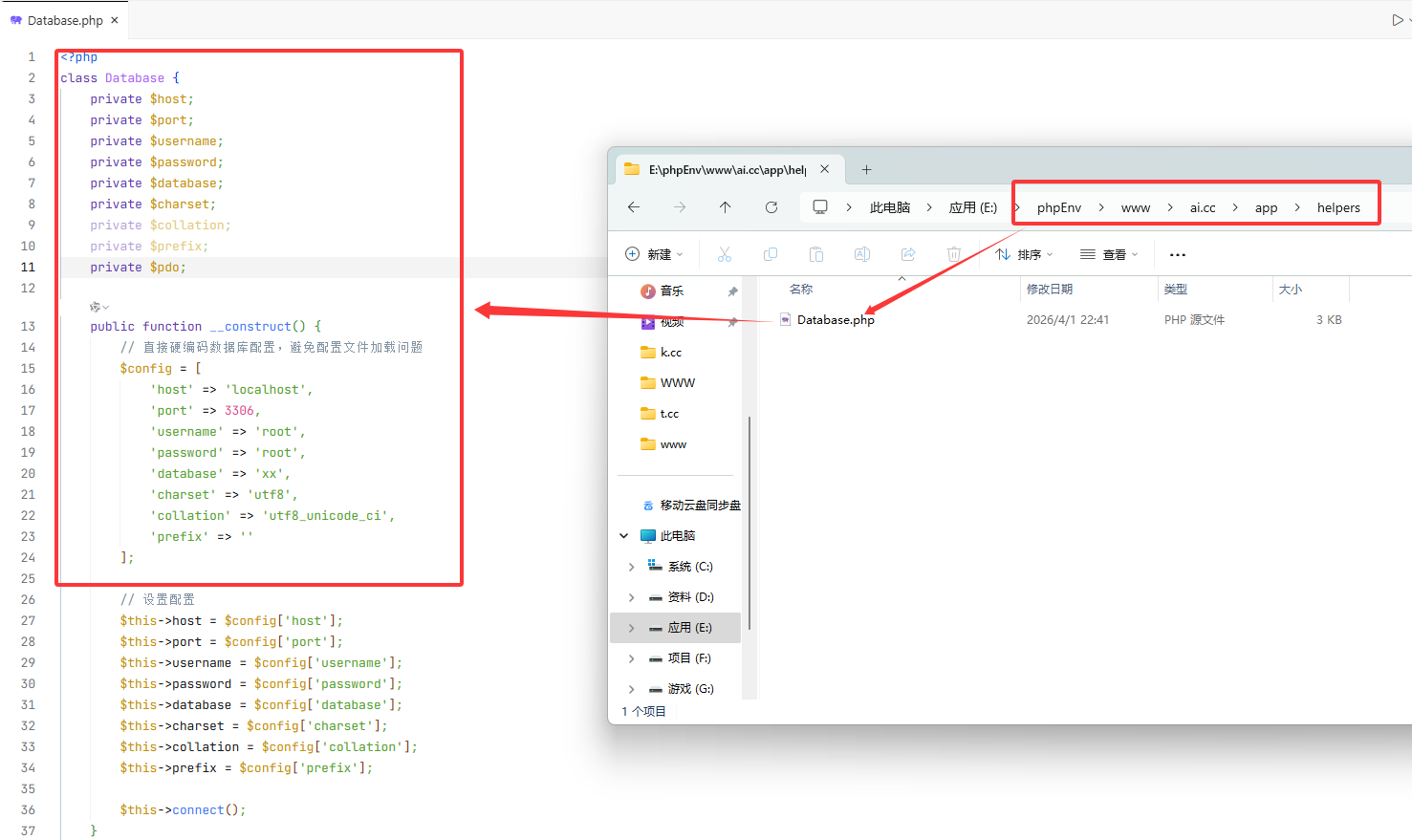Open the 排序 (Sort) dropdown menu
1412x840 pixels.
[x=1024, y=254]
